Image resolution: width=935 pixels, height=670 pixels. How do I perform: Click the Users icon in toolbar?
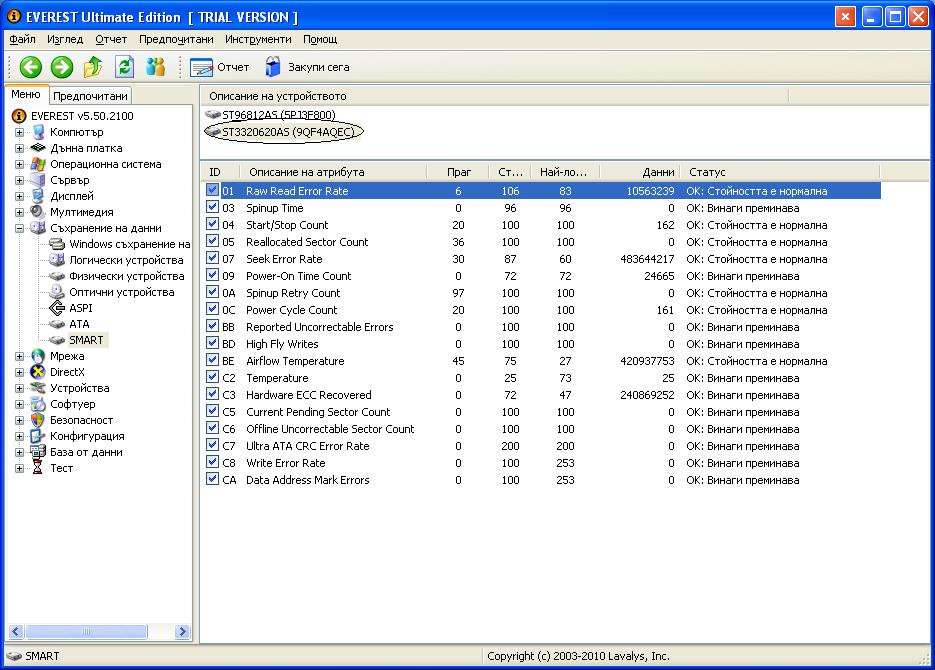pyautogui.click(x=155, y=67)
